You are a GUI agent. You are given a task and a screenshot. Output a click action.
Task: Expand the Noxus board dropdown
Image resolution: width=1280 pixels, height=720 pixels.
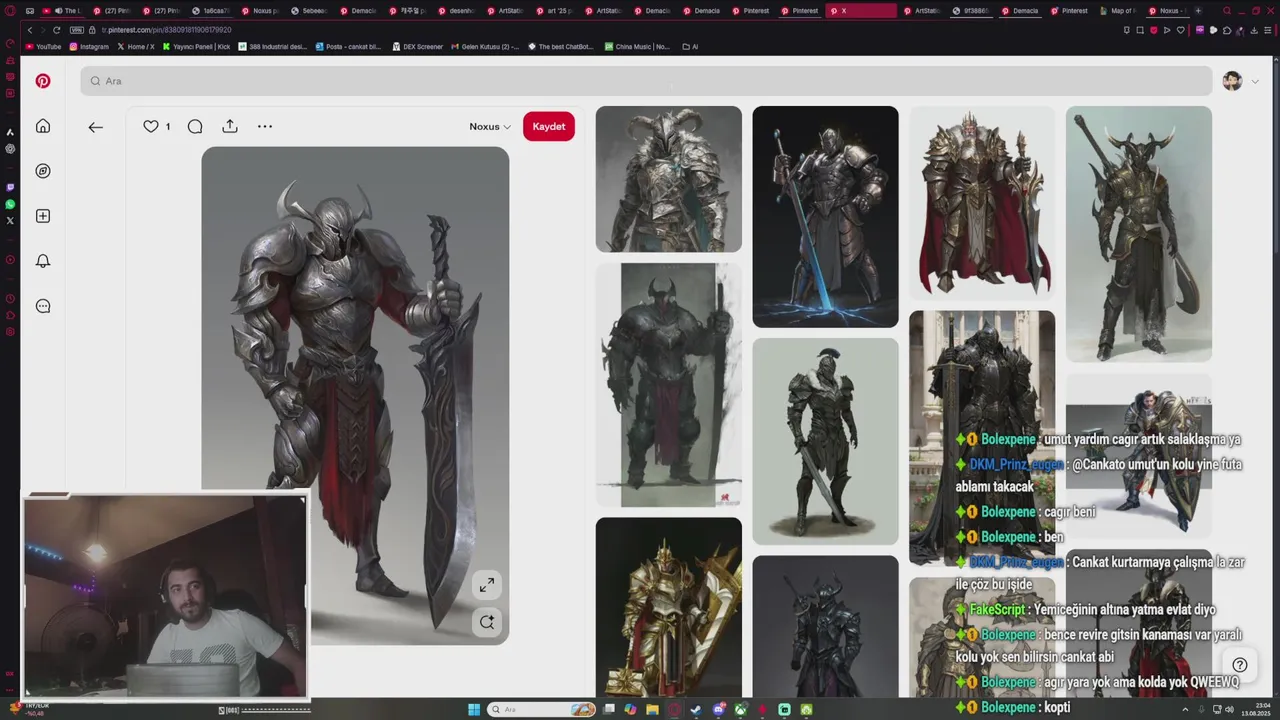(x=490, y=127)
